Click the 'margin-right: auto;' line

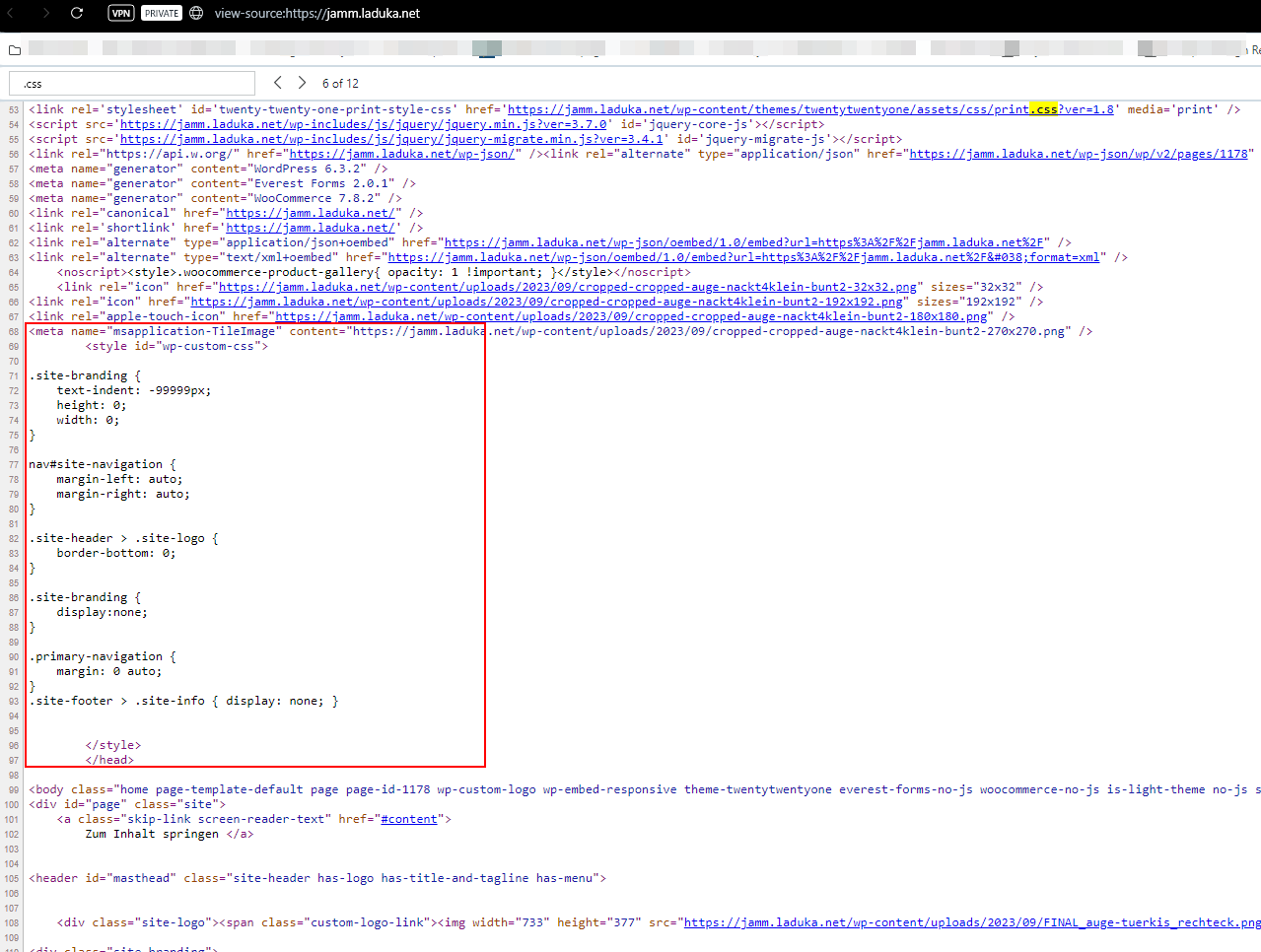[123, 494]
